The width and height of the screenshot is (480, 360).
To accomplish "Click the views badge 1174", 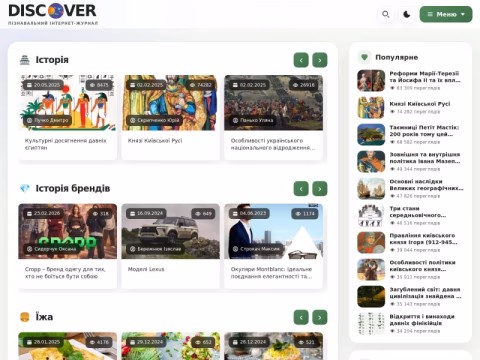I will coord(305,213).
